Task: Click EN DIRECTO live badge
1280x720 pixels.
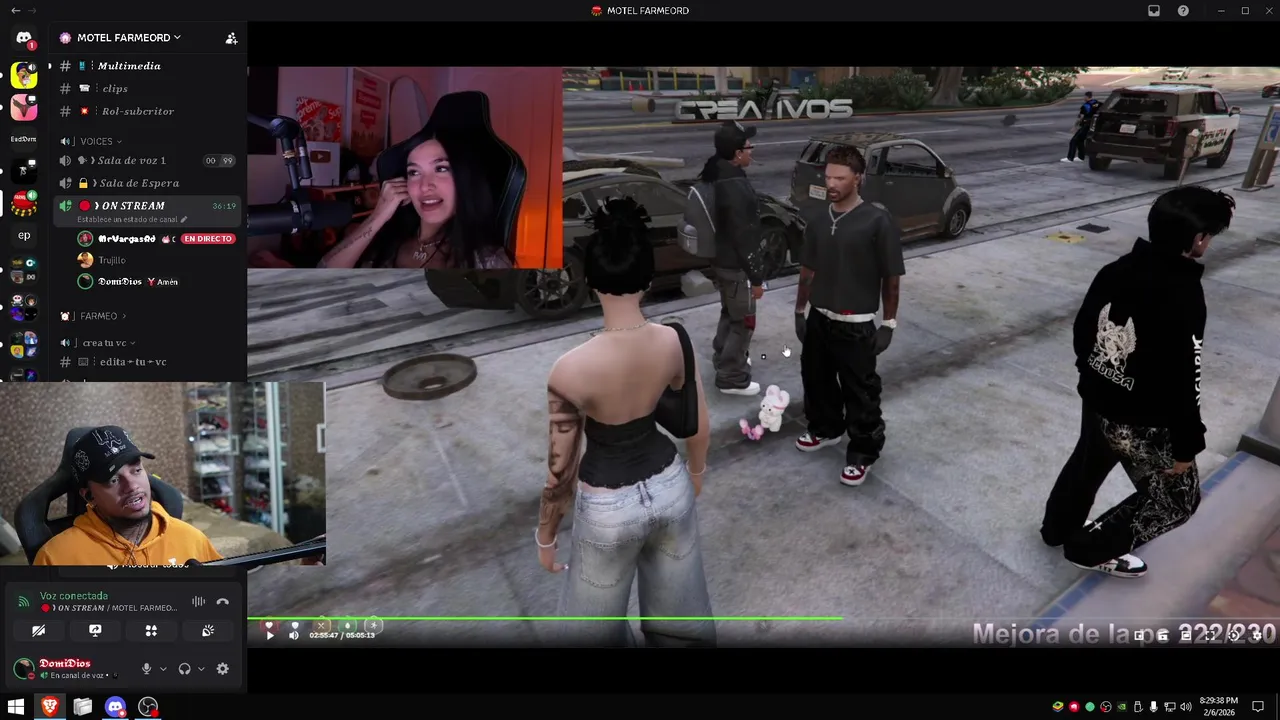Action: [x=208, y=239]
